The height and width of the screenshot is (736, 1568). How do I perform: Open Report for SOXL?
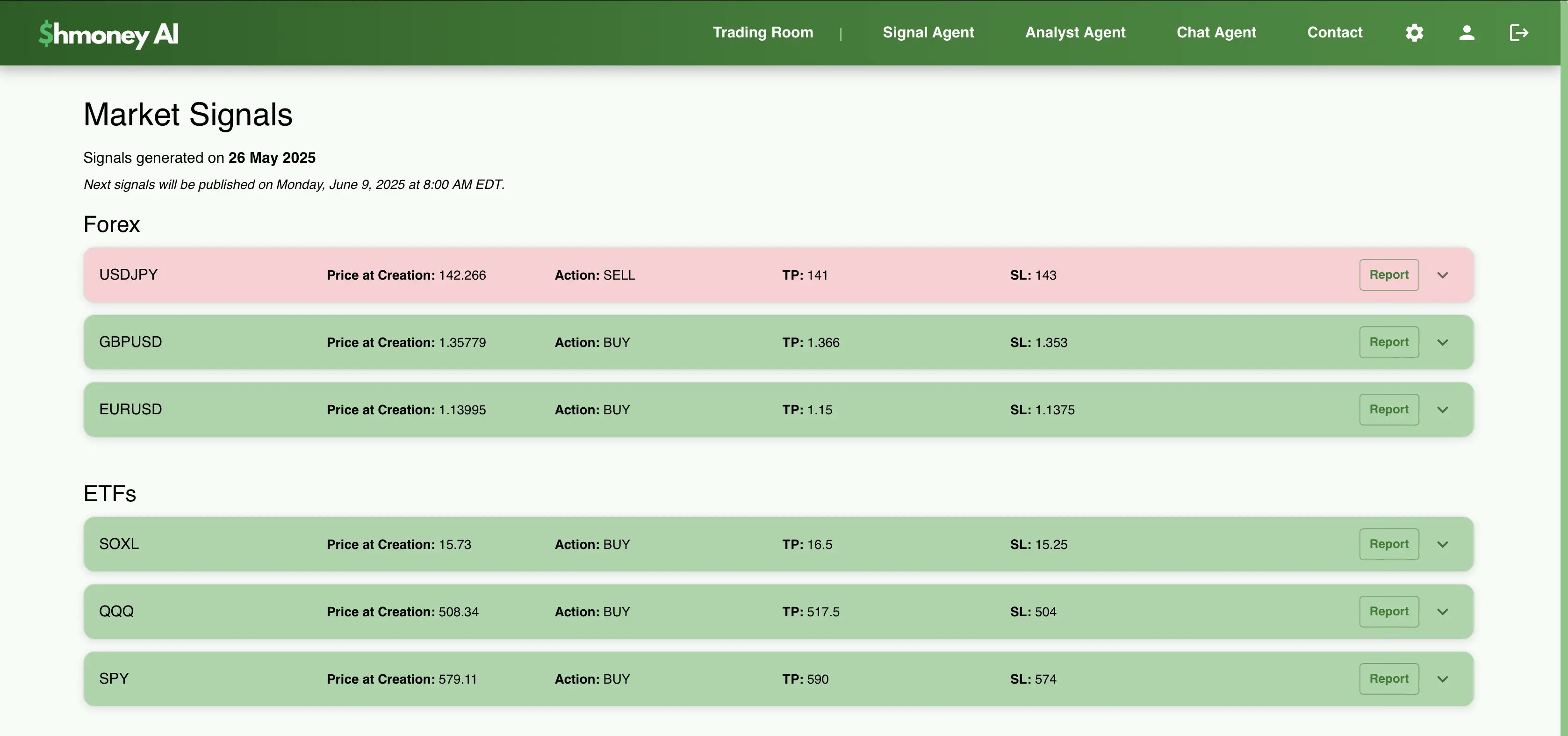[1388, 544]
